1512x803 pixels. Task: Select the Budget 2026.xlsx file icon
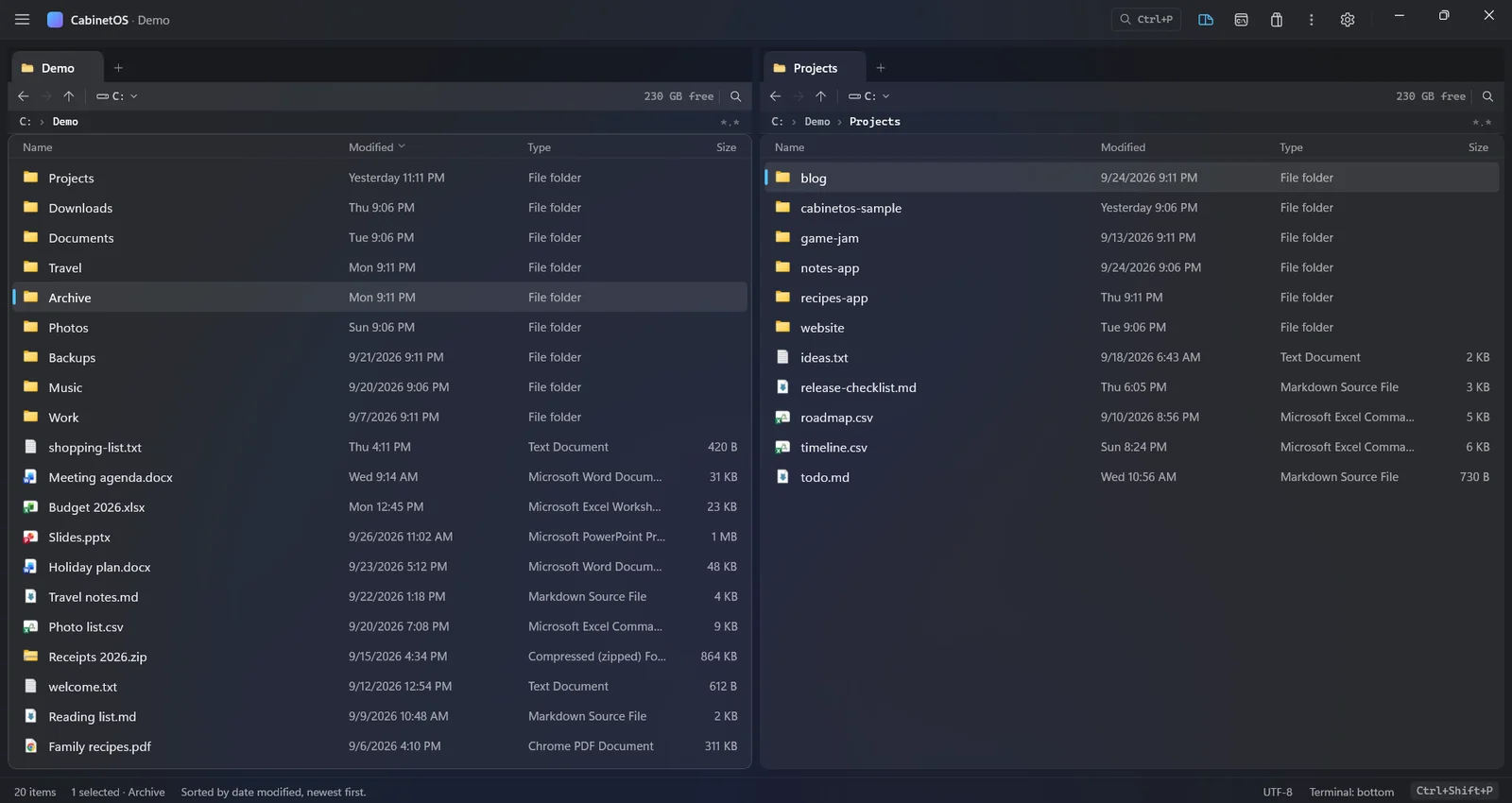coord(31,507)
